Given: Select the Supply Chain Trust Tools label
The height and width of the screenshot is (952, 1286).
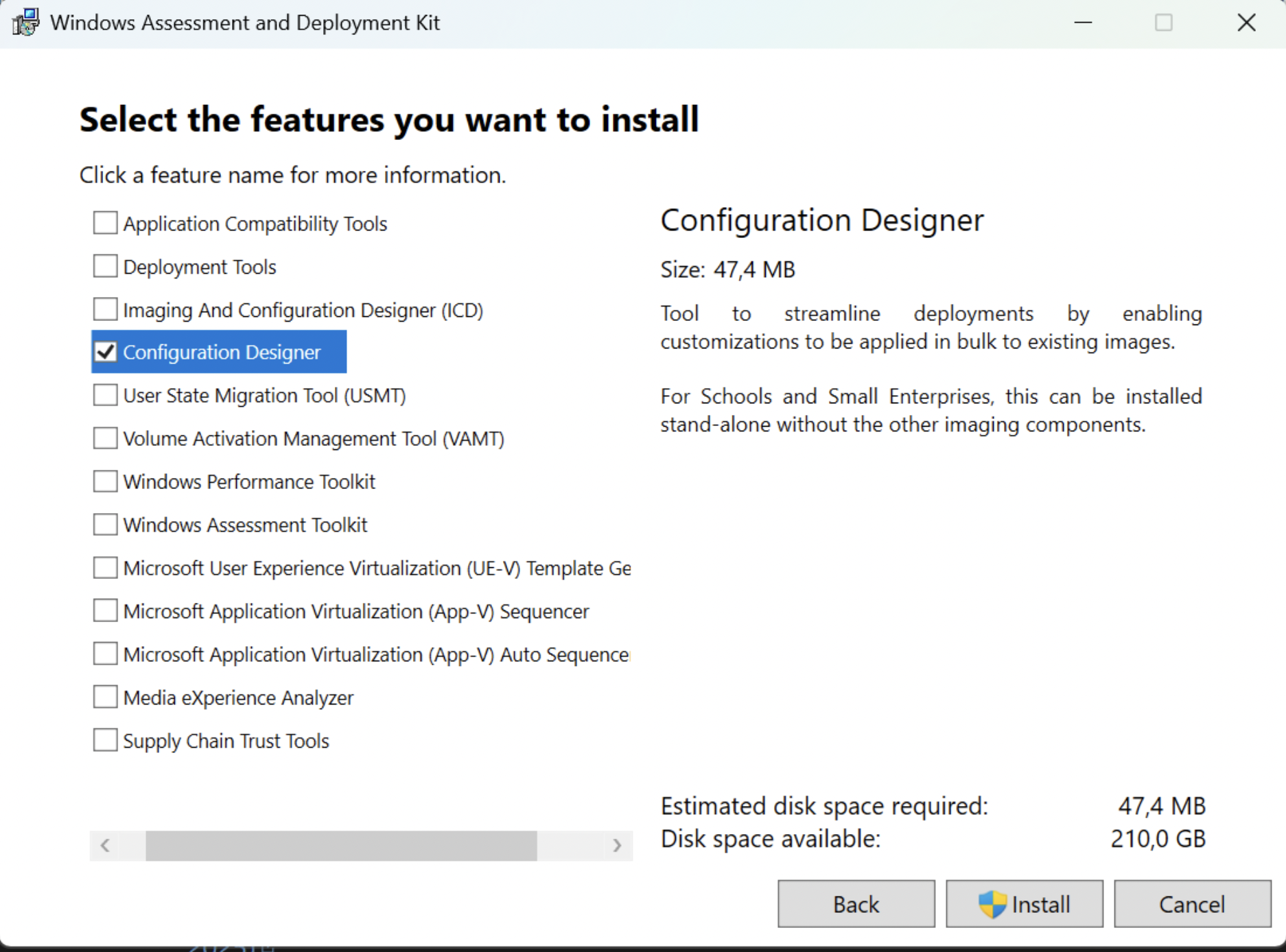Looking at the screenshot, I should [x=226, y=741].
